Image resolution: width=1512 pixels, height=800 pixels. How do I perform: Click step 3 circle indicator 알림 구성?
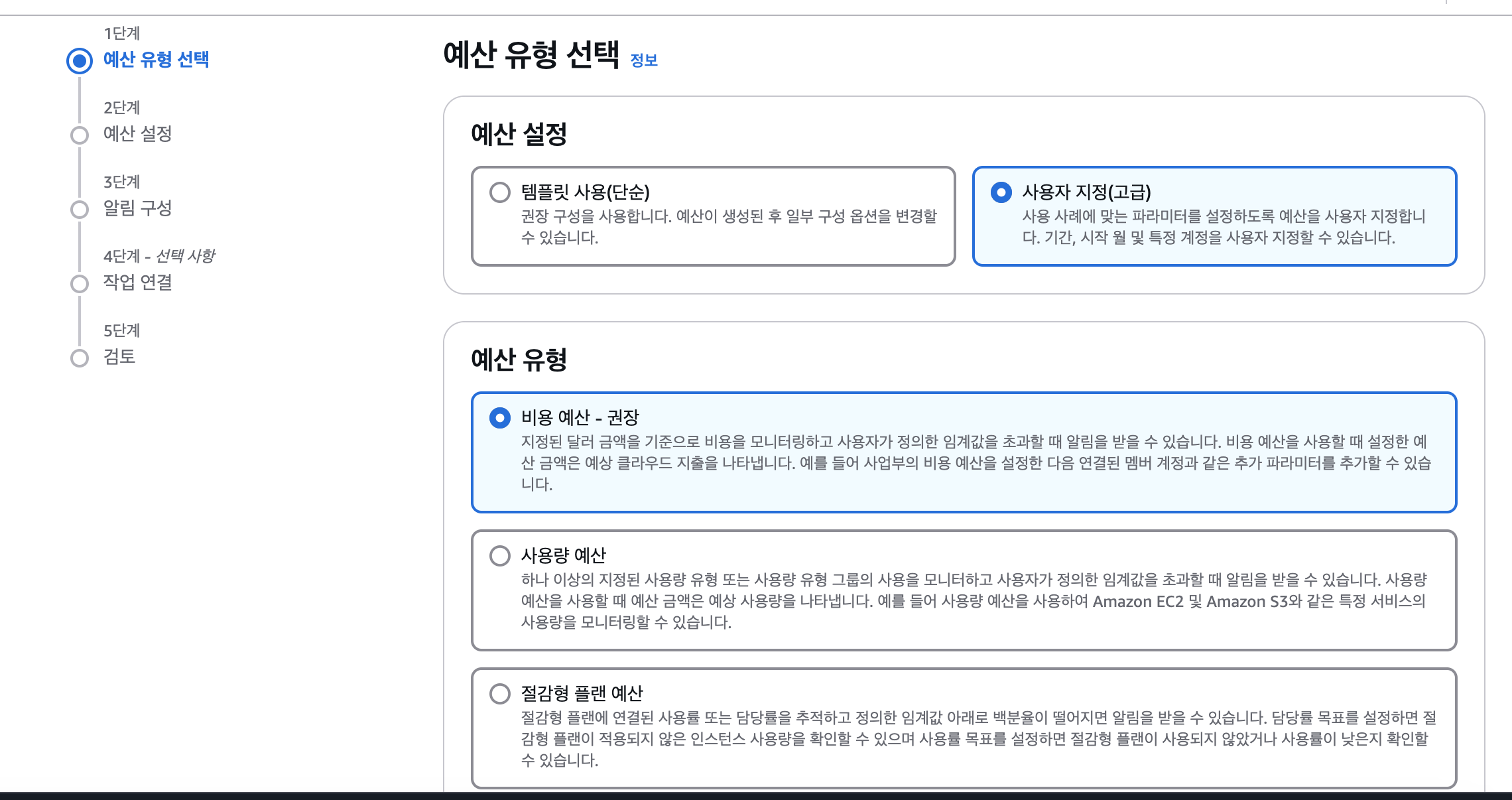click(80, 210)
